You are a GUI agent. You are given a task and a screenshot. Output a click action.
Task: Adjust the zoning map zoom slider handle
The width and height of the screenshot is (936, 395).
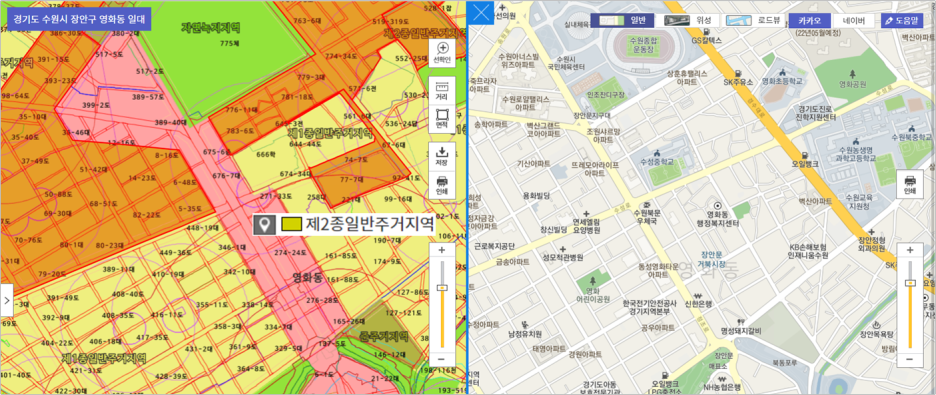coord(442,288)
